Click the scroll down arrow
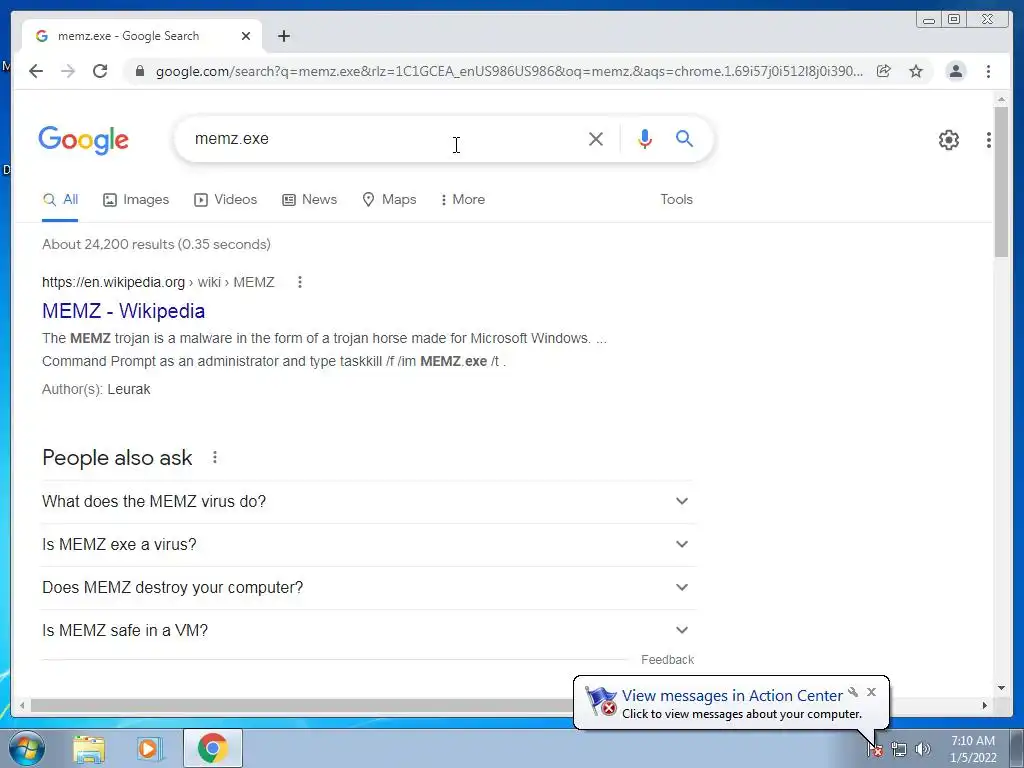The width and height of the screenshot is (1024, 768). 1001,688
